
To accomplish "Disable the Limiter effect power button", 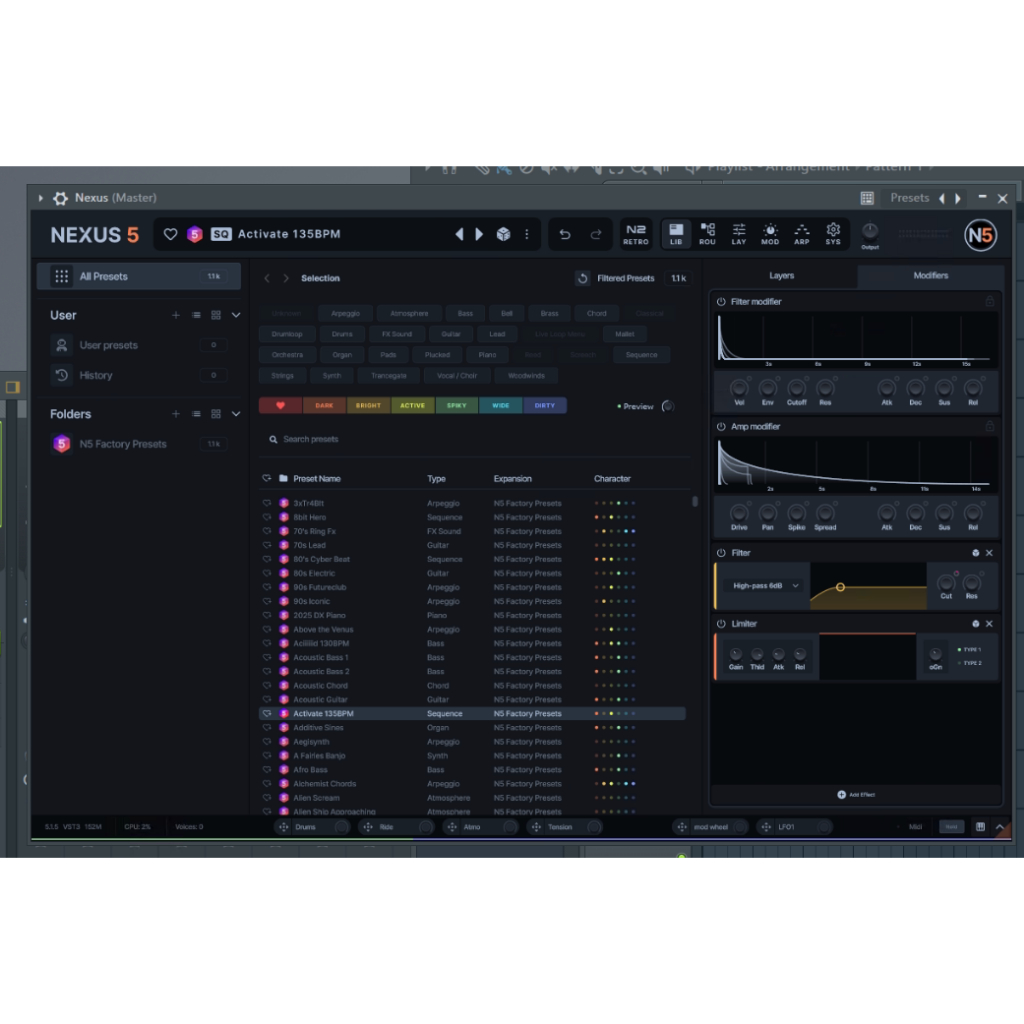I will click(721, 624).
